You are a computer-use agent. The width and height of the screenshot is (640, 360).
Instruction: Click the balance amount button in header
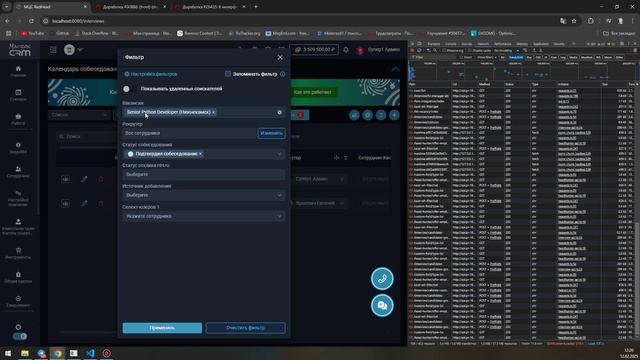(x=314, y=50)
